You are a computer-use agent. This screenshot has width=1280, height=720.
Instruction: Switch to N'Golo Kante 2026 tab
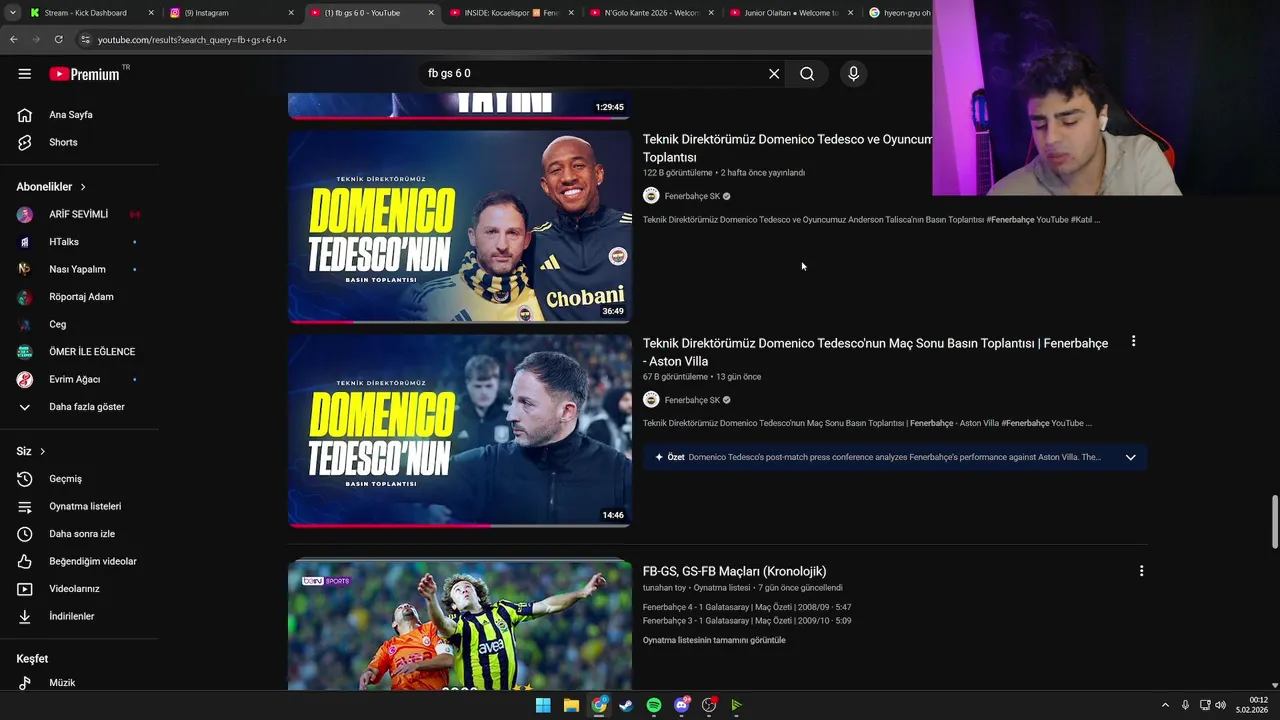tap(650, 13)
